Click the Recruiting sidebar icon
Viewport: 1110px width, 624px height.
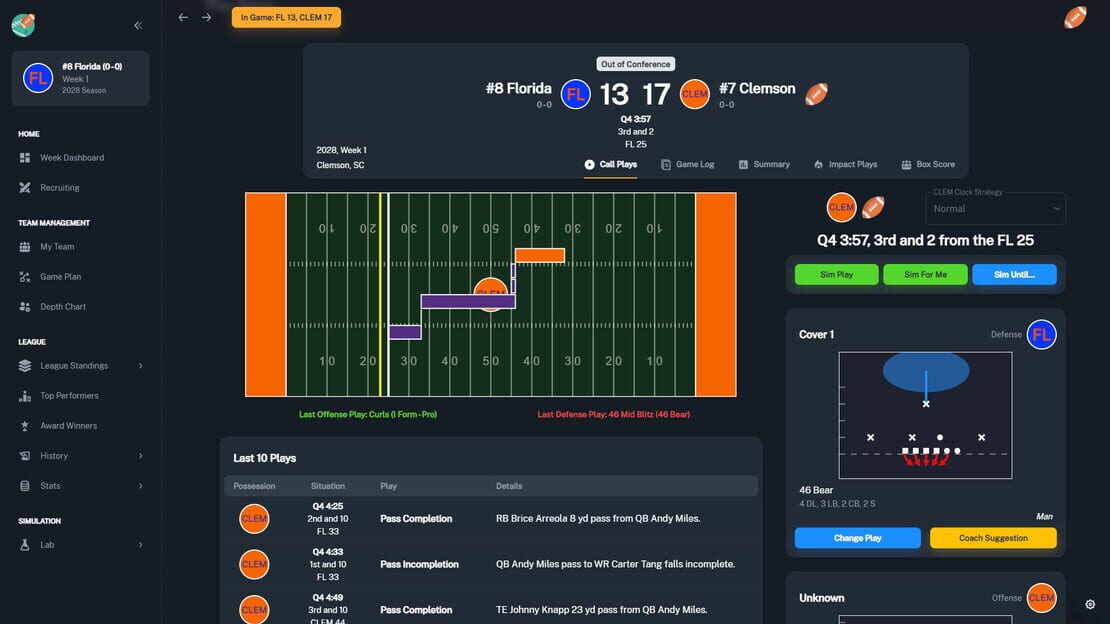(25, 188)
